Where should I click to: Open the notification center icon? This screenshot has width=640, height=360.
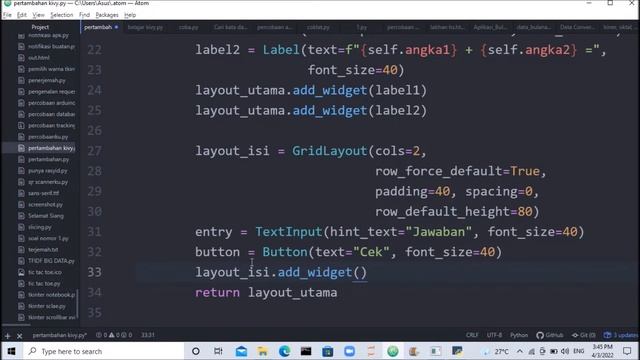(627, 351)
